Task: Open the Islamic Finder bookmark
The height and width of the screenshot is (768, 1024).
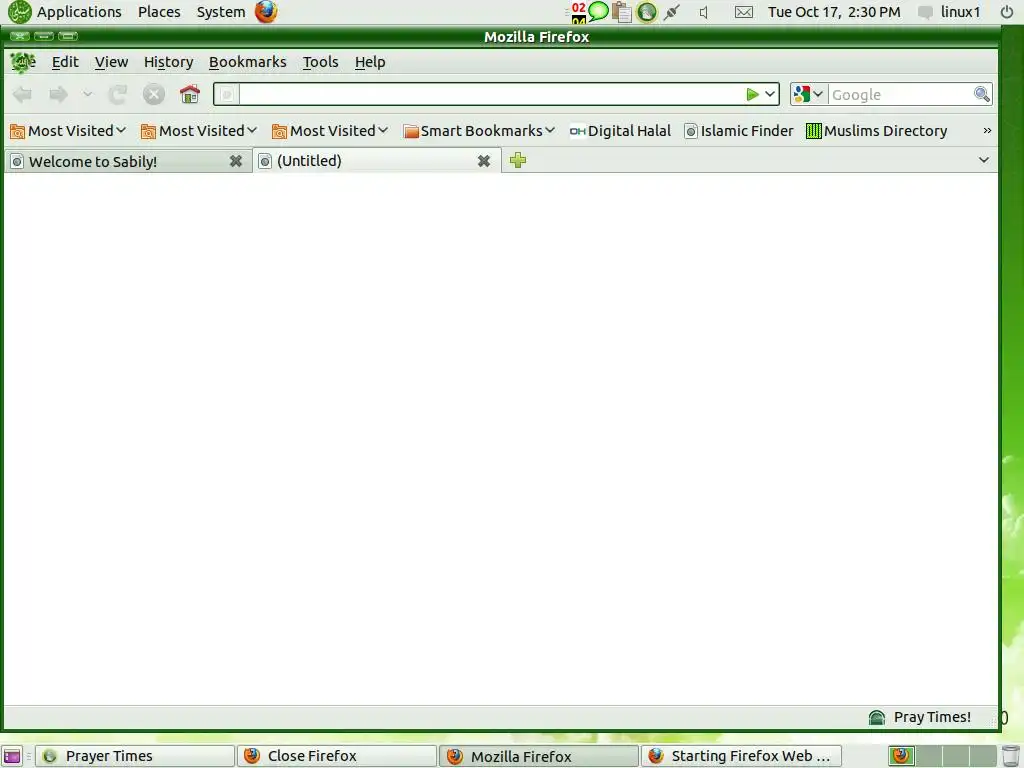Action: coord(739,131)
